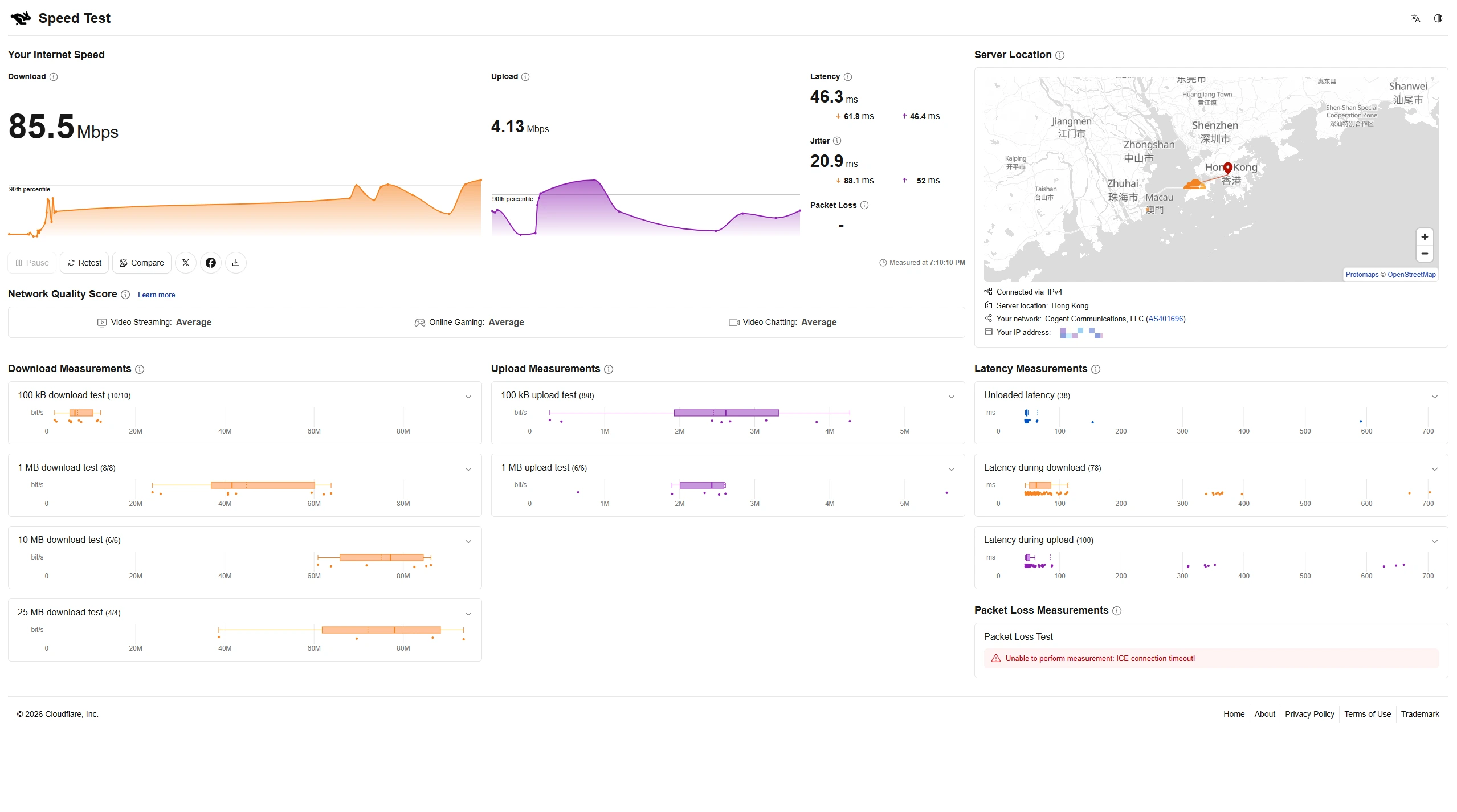Click the Download info icon

(54, 77)
